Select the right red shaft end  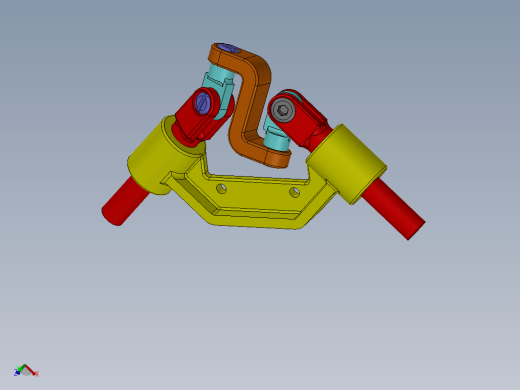click(x=394, y=208)
